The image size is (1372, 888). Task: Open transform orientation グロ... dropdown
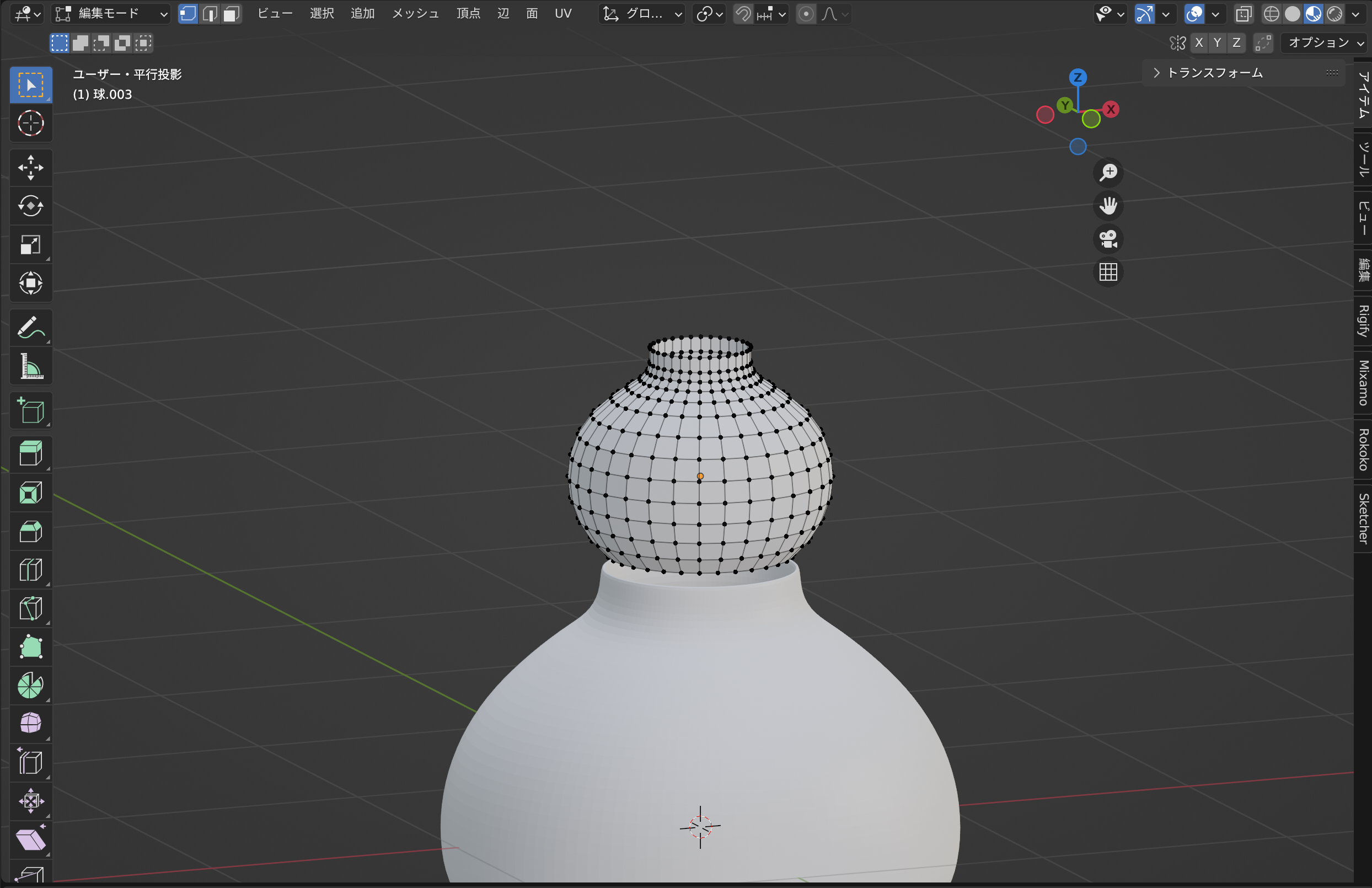pos(642,14)
